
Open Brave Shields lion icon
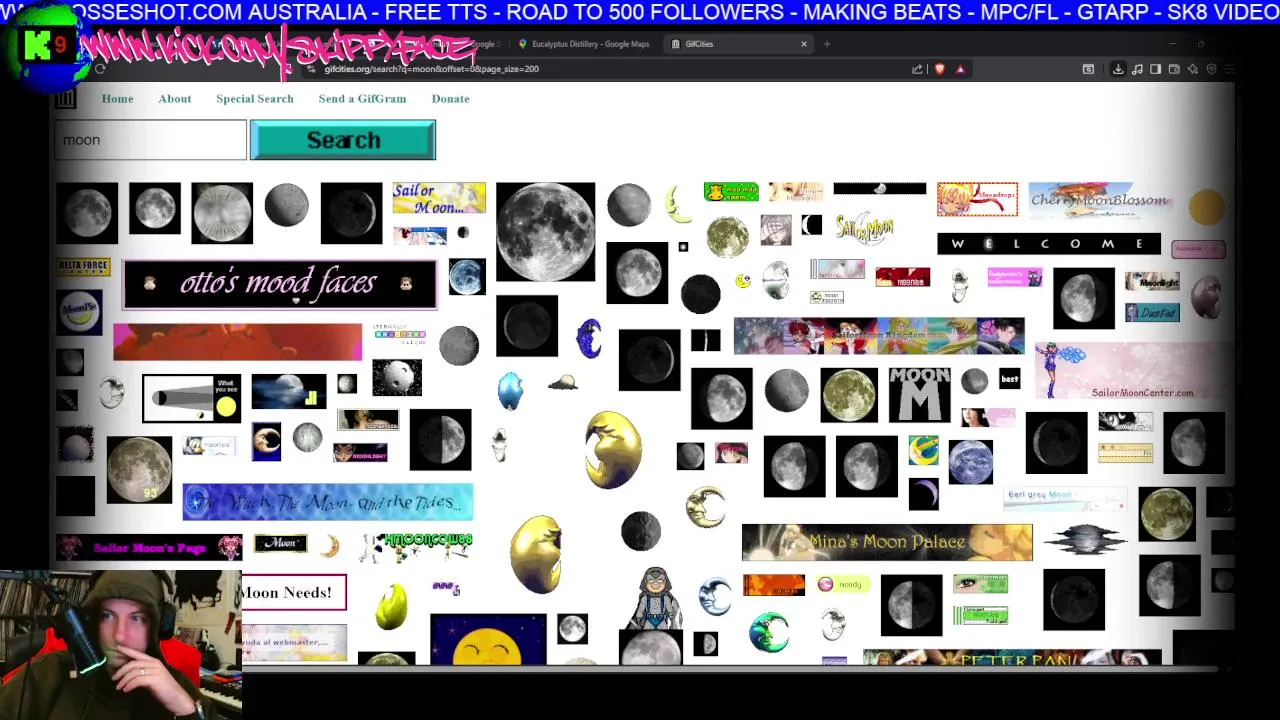point(939,69)
